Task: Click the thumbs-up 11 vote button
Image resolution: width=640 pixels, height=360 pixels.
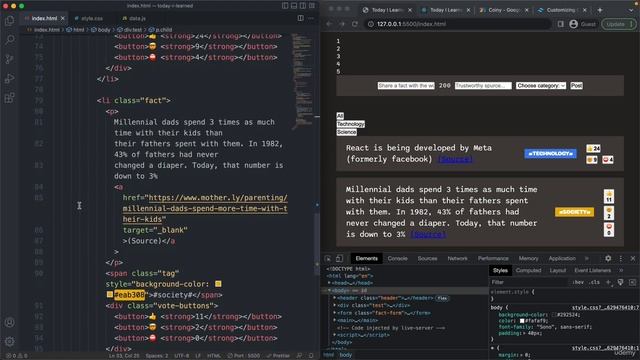Action: [x=609, y=196]
